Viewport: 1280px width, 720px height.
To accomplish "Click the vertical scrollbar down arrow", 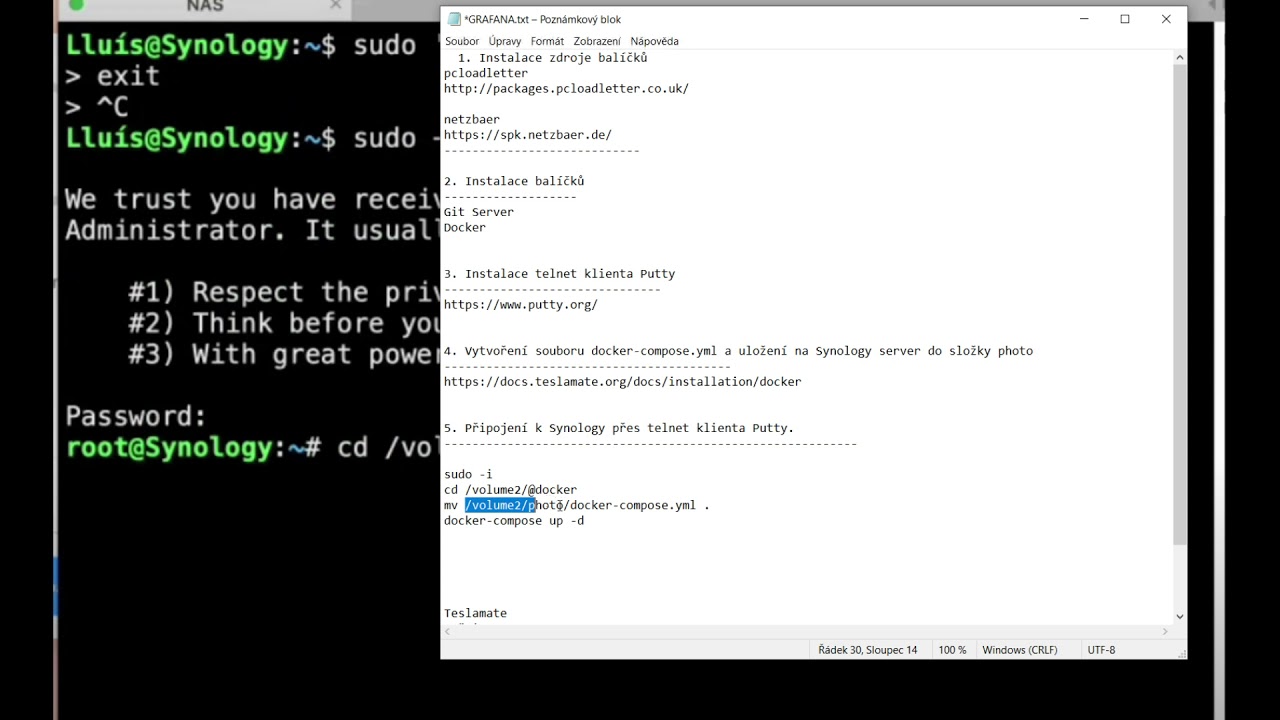I will coord(1179,616).
